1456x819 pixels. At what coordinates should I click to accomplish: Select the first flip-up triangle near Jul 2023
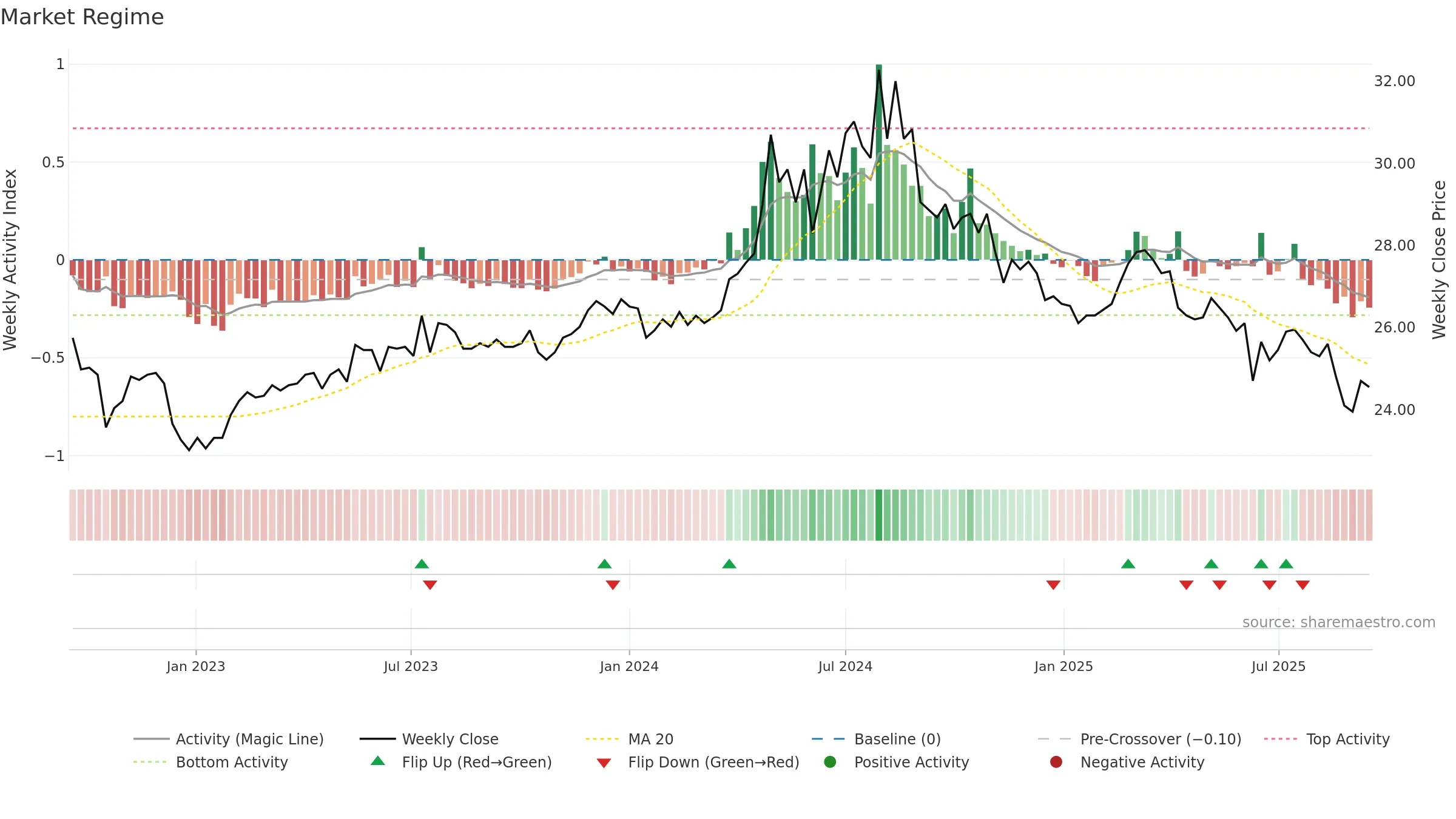click(422, 564)
